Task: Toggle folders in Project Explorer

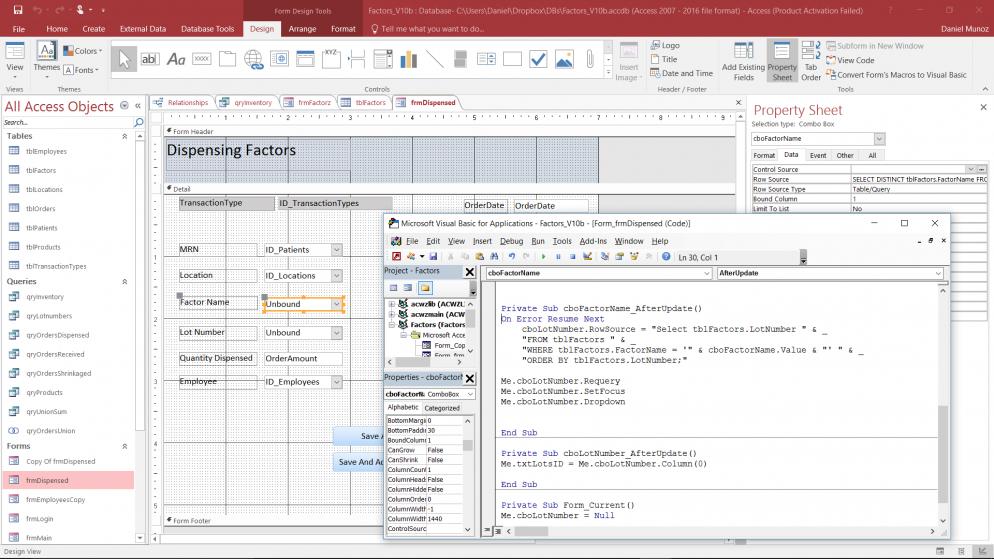Action: pyautogui.click(x=425, y=288)
